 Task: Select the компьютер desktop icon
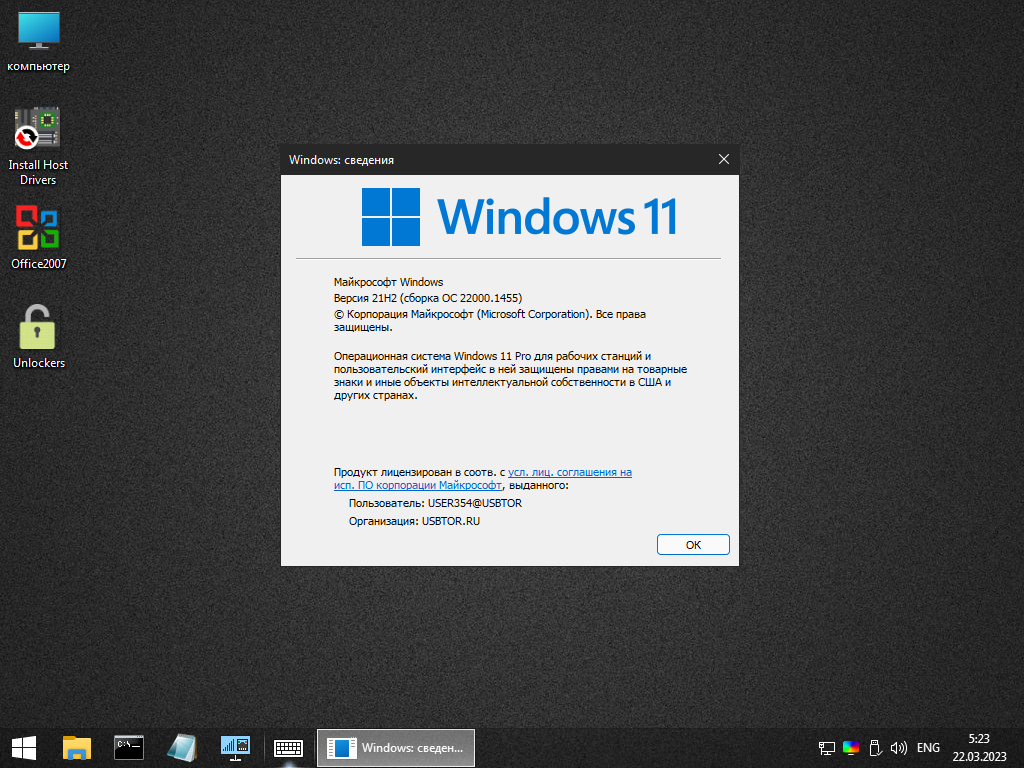pos(39,41)
